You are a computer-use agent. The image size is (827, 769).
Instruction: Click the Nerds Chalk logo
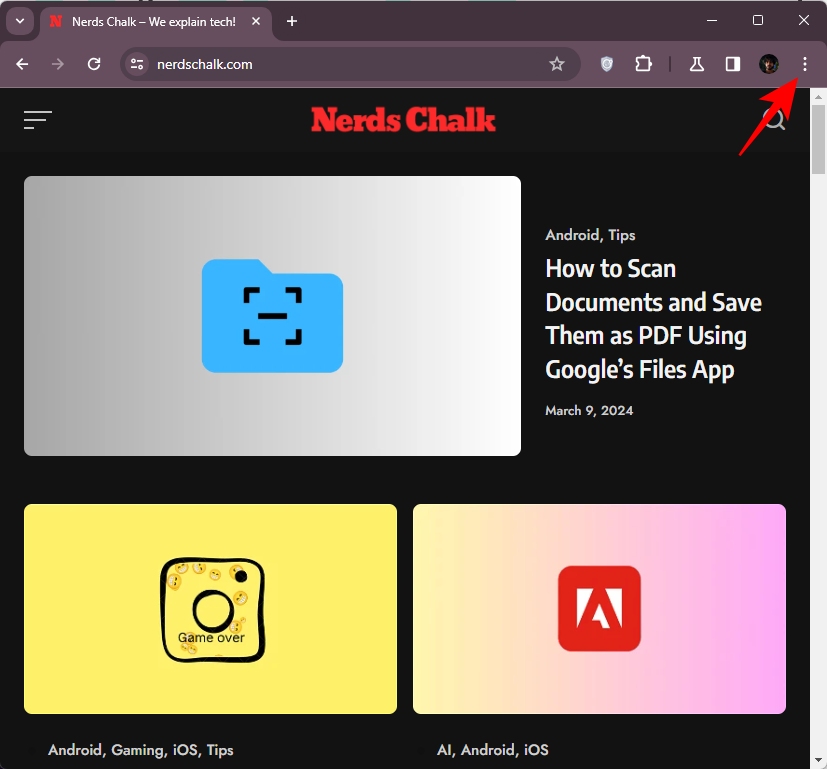(x=403, y=120)
